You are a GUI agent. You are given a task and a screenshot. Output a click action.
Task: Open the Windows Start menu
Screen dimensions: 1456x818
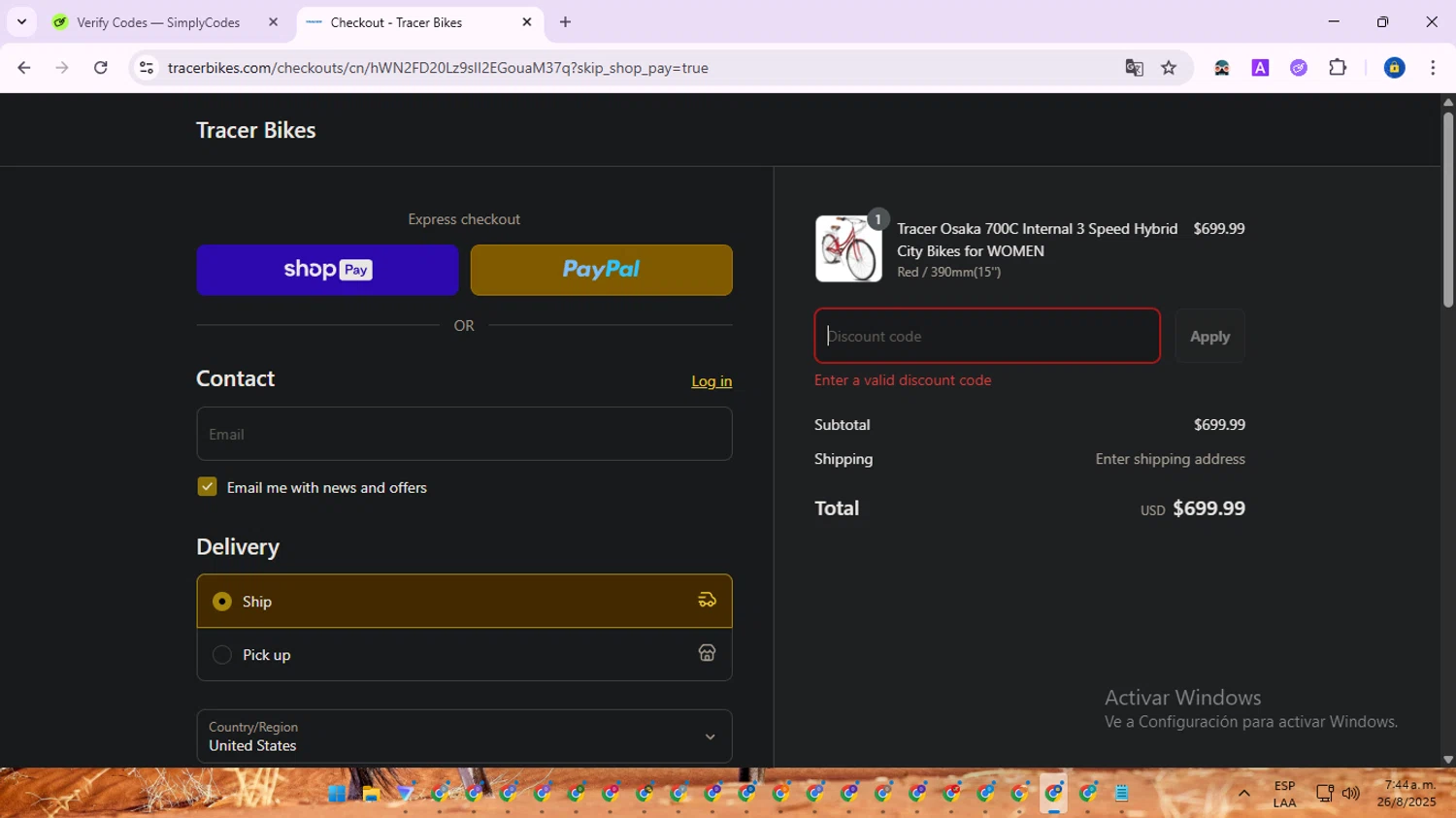pyautogui.click(x=337, y=794)
